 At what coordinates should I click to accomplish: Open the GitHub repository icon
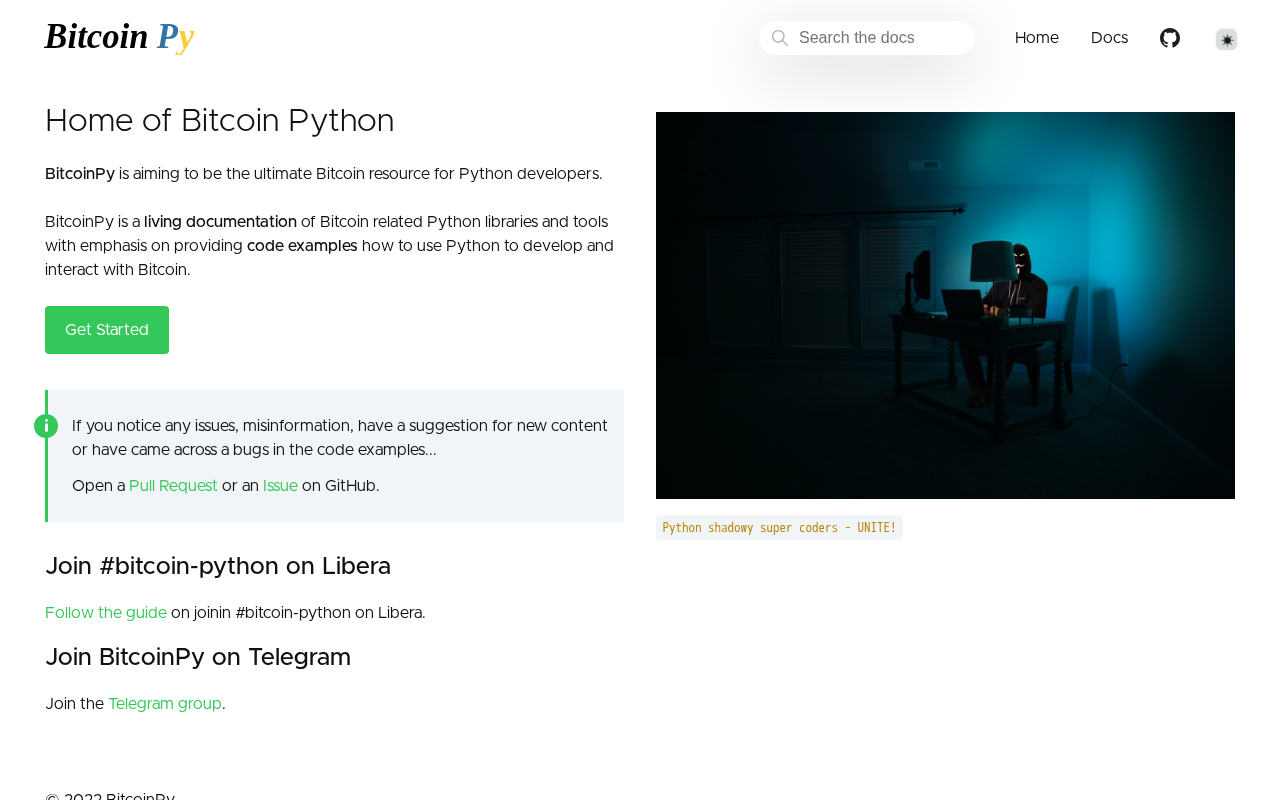[x=1169, y=38]
